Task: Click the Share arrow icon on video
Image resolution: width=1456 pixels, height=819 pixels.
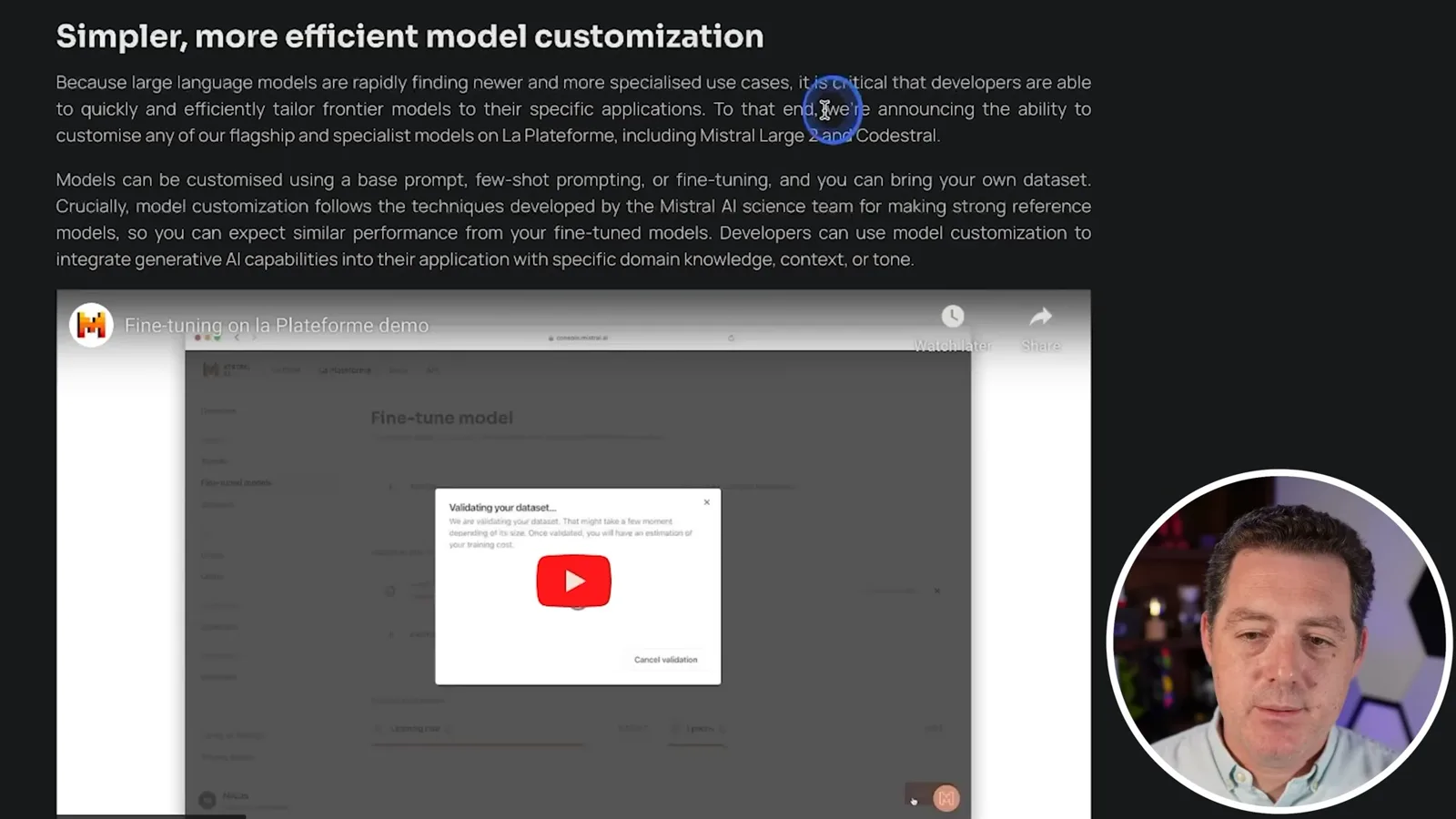Action: point(1041,317)
